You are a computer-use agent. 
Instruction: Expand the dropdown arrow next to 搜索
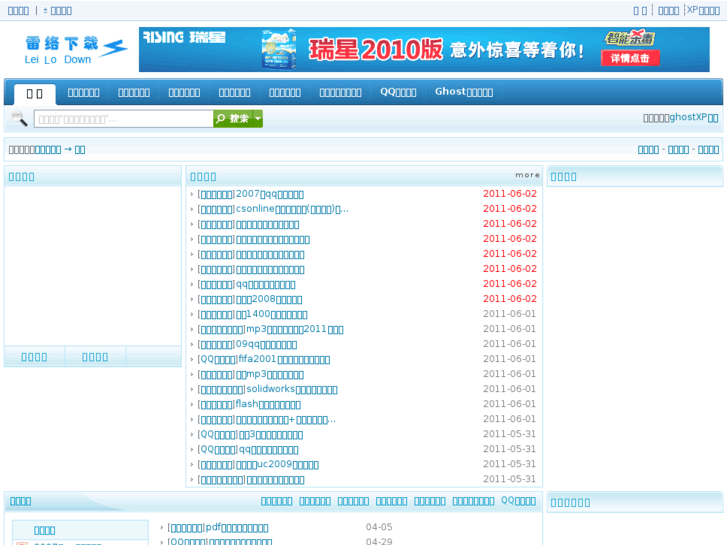(258, 119)
